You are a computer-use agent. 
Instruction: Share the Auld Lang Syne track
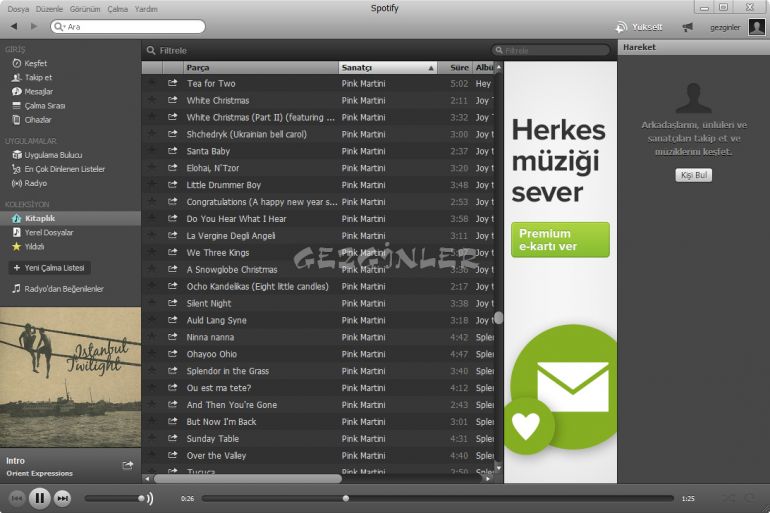pyautogui.click(x=172, y=320)
